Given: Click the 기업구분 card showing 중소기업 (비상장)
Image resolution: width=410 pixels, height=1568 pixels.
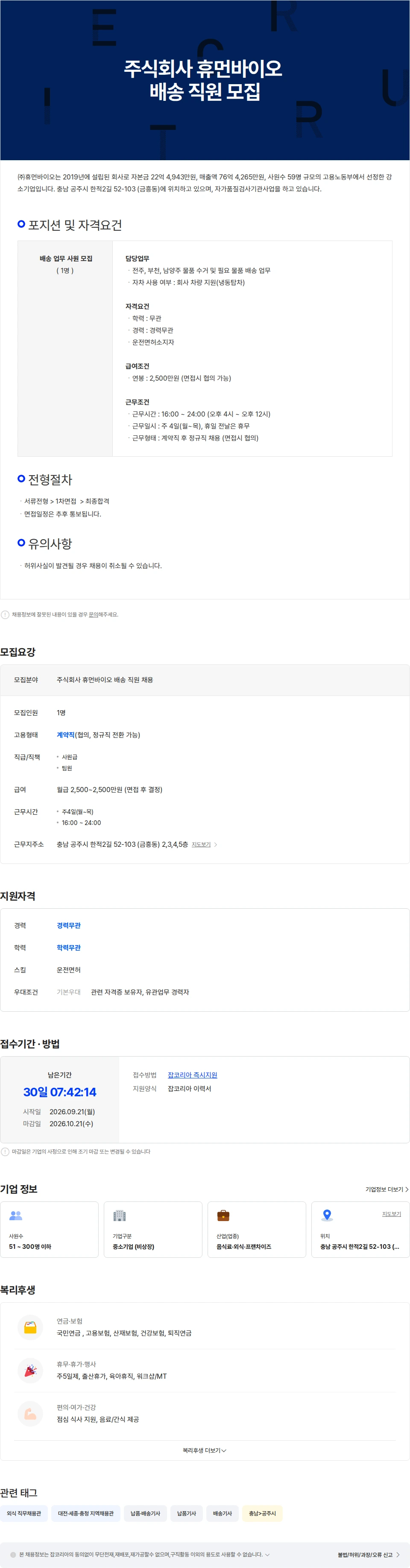Looking at the screenshot, I should coord(153,1230).
